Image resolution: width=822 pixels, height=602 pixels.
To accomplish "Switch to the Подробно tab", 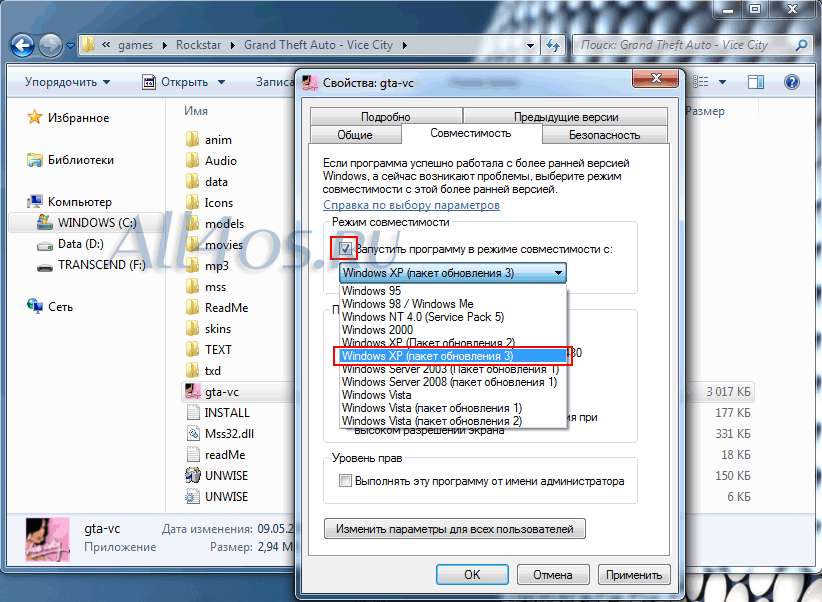I will pos(386,116).
